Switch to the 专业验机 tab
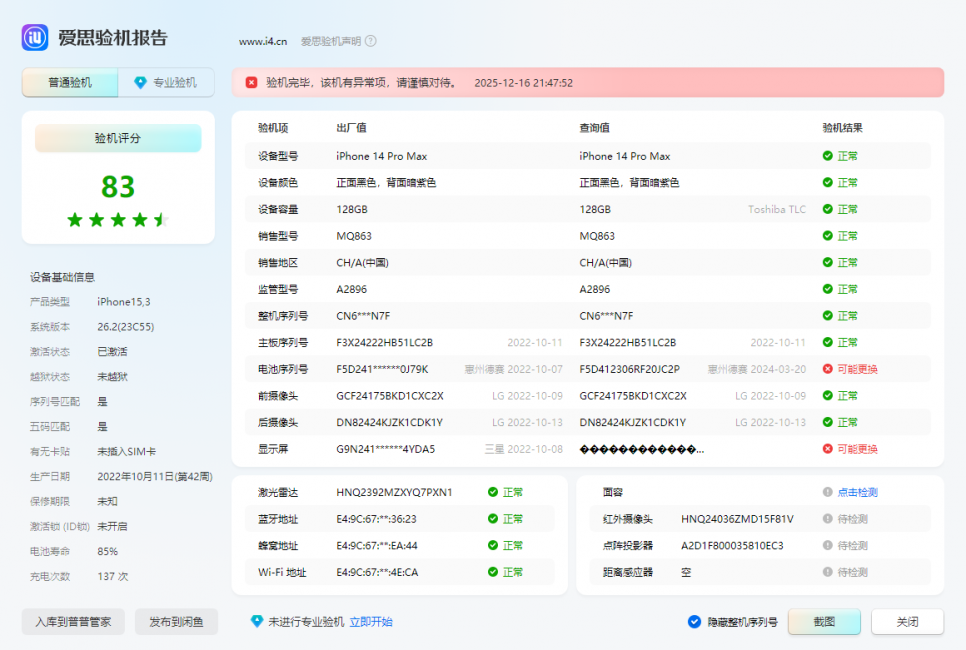 click(166, 83)
